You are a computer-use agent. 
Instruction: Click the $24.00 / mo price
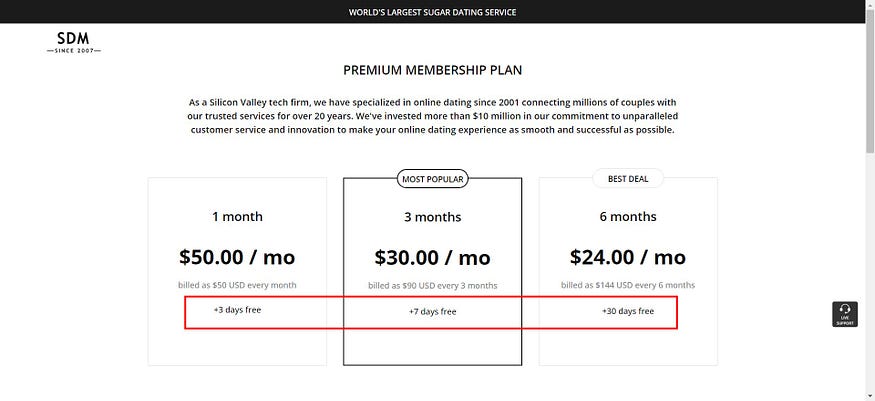coord(628,257)
